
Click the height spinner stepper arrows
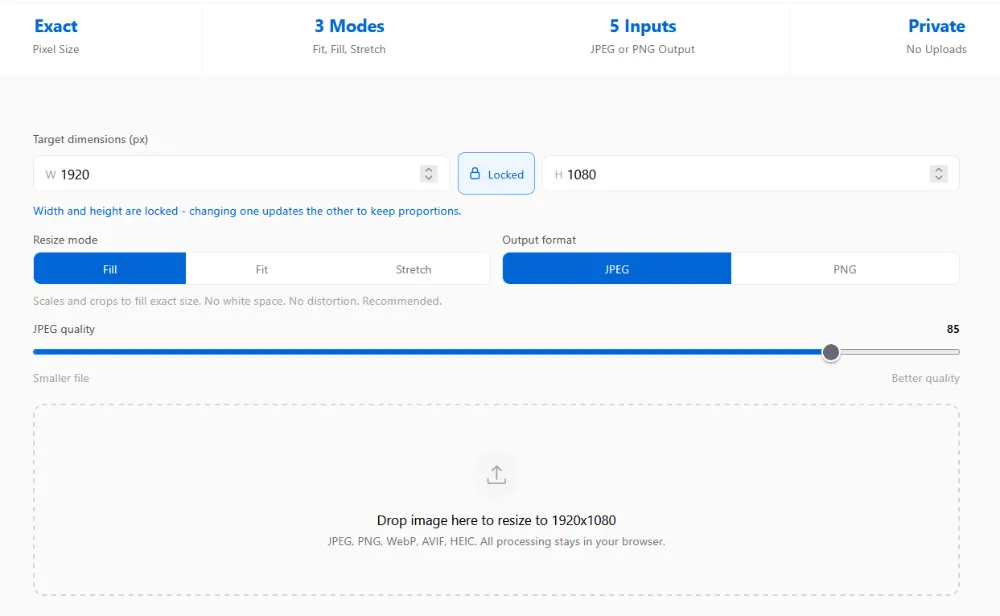click(938, 173)
